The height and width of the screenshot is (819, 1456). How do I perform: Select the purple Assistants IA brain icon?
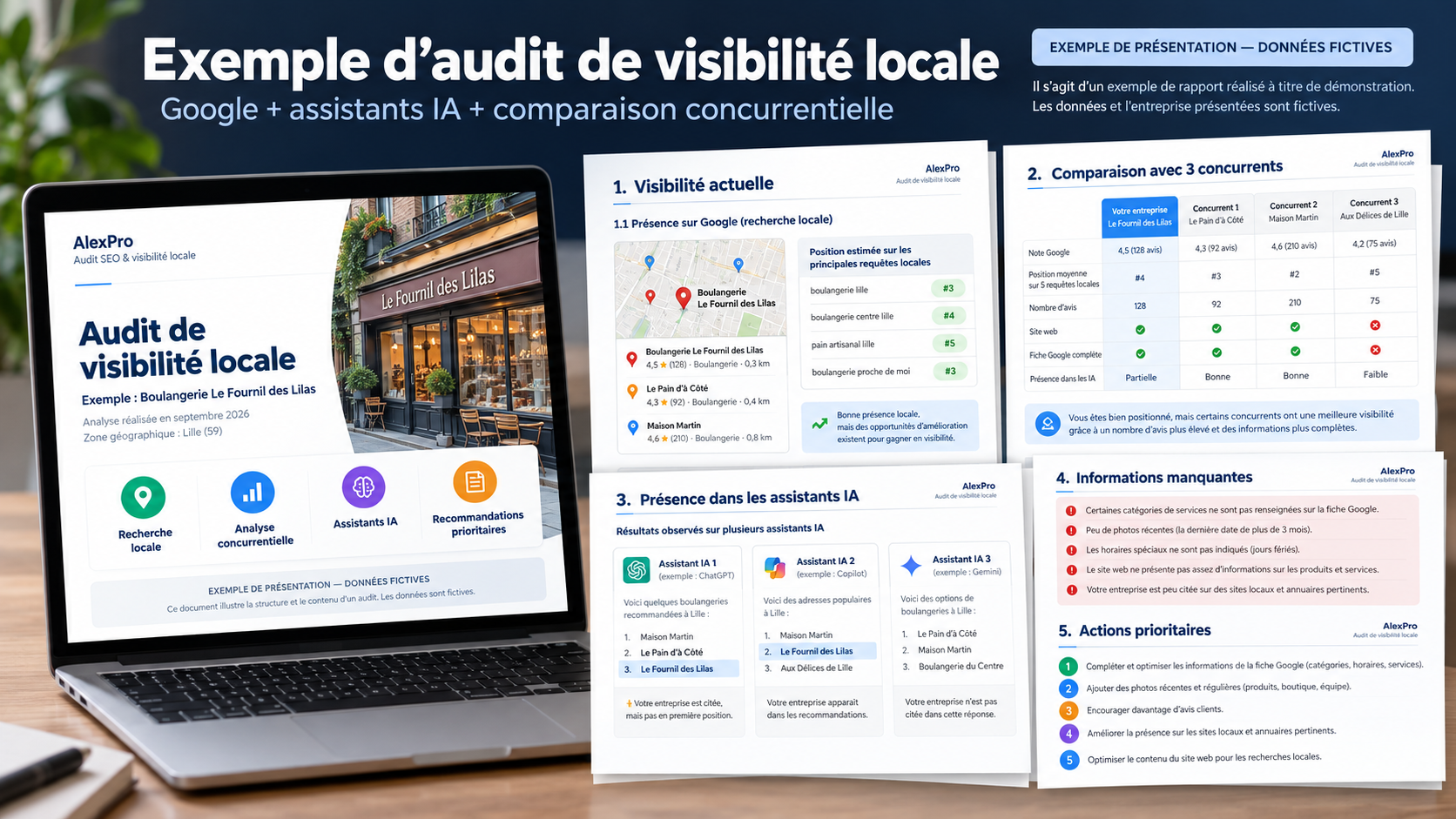[x=364, y=487]
